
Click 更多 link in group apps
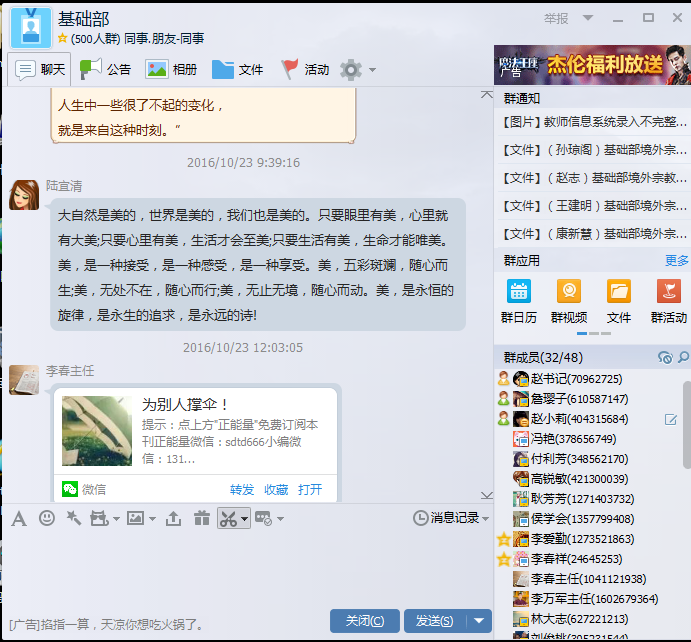677,260
